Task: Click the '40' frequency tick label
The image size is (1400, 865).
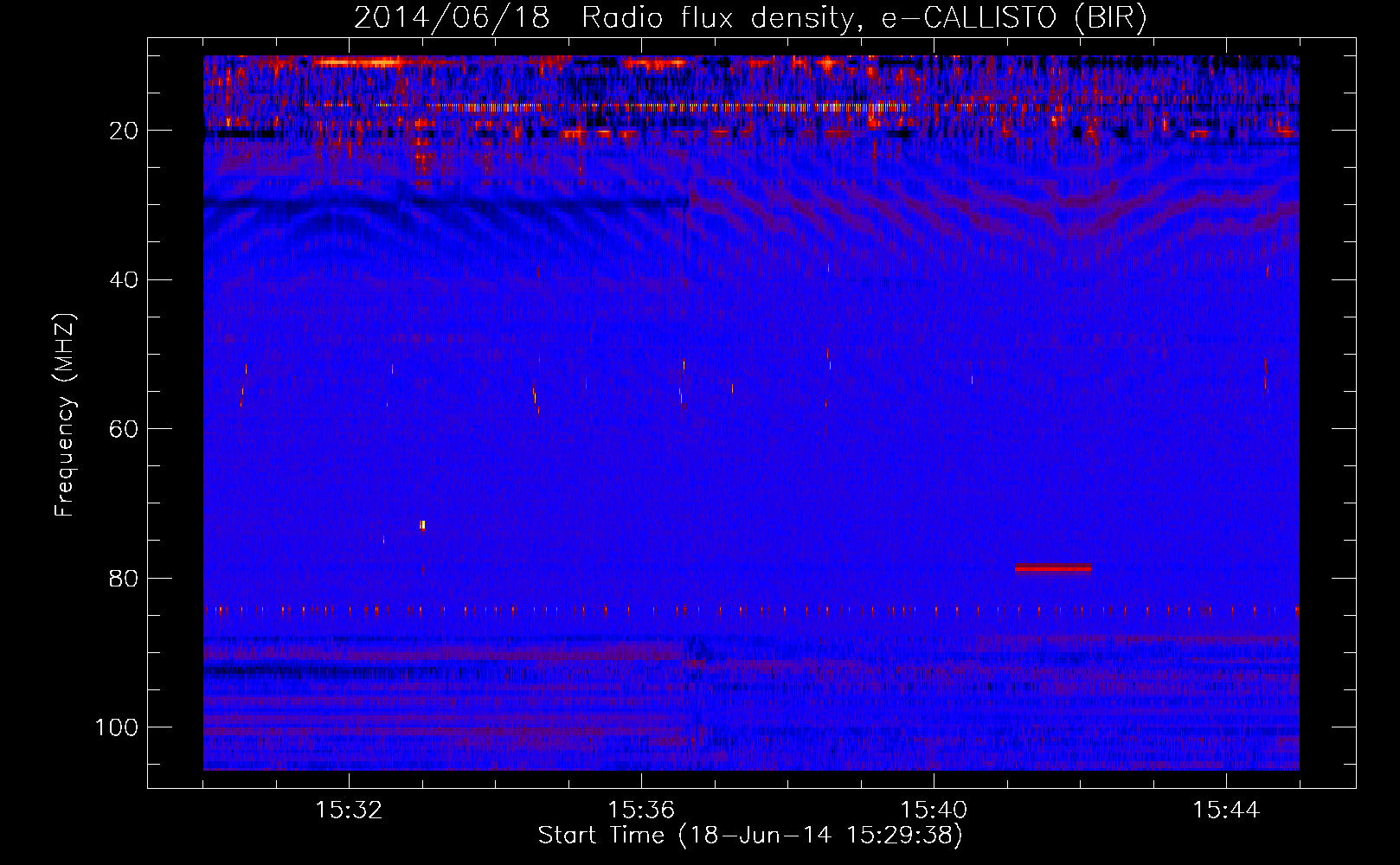Action: pyautogui.click(x=125, y=280)
